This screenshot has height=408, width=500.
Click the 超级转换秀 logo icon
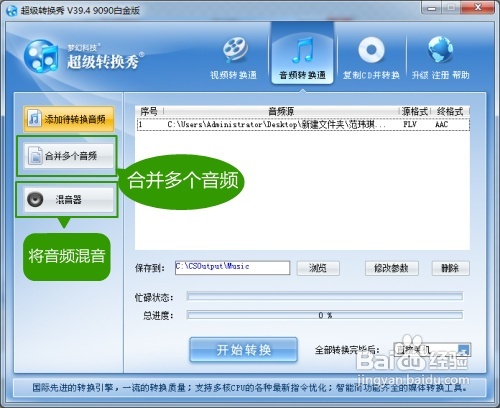point(41,56)
